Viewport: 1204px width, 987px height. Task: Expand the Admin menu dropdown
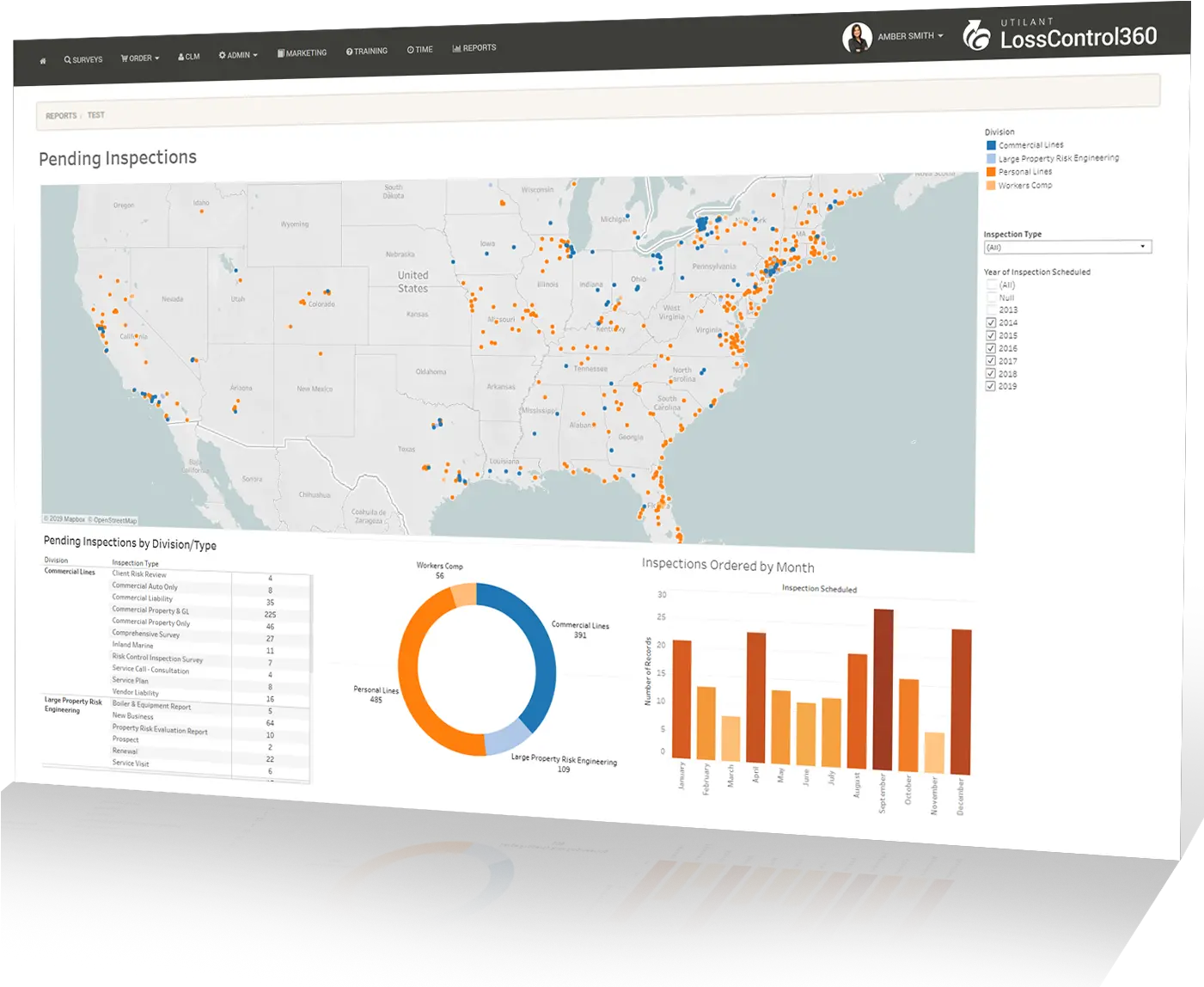238,55
